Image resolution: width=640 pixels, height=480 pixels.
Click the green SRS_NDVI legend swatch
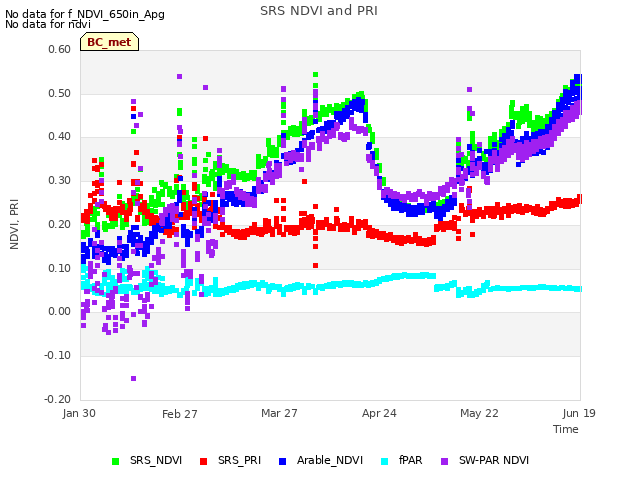click(116, 461)
